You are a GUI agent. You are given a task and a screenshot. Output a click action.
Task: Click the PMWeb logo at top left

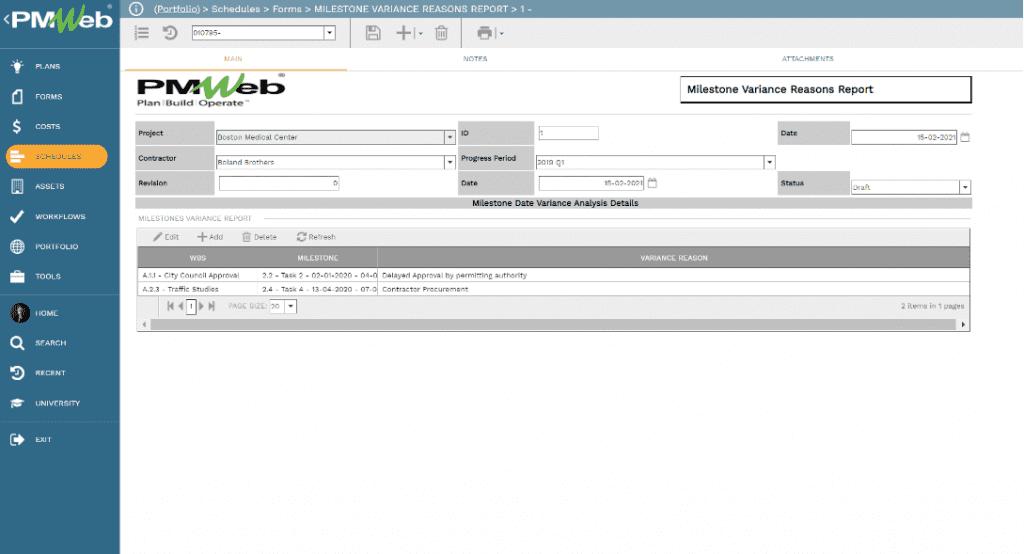[61, 20]
